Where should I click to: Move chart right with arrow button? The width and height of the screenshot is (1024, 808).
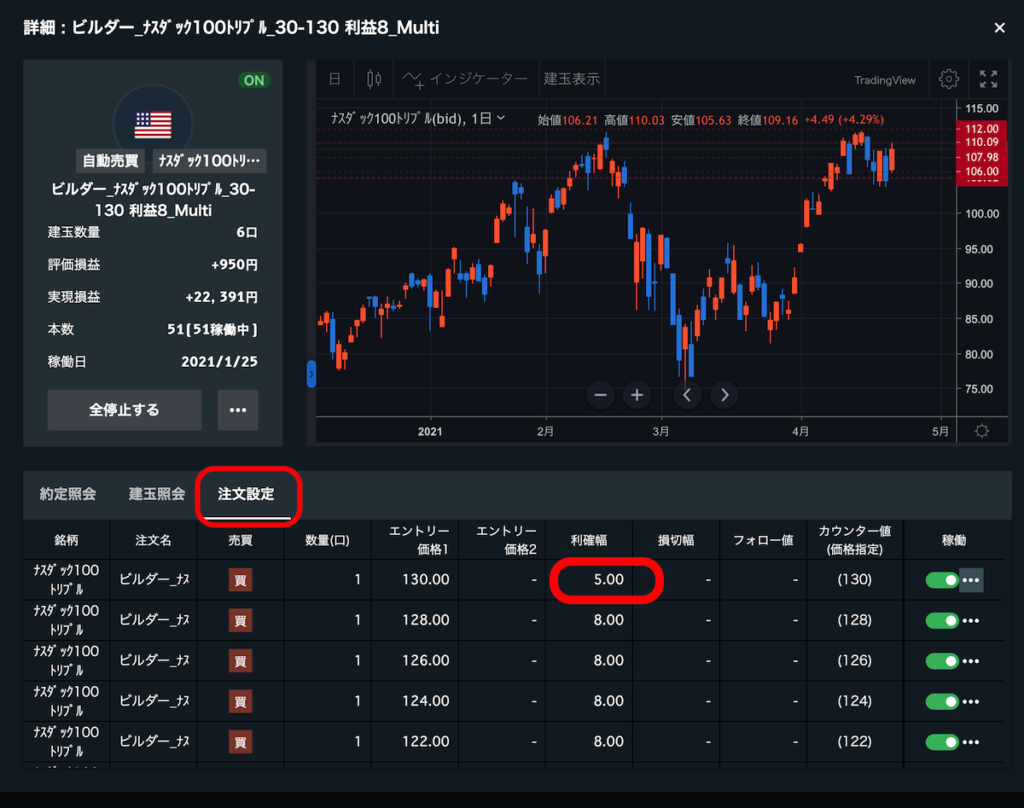(x=724, y=395)
